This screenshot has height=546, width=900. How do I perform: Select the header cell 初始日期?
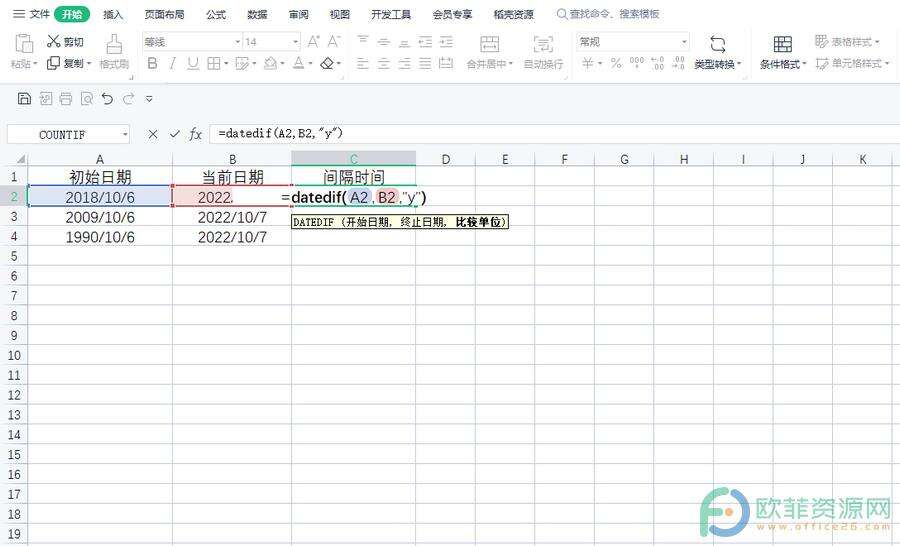point(100,177)
